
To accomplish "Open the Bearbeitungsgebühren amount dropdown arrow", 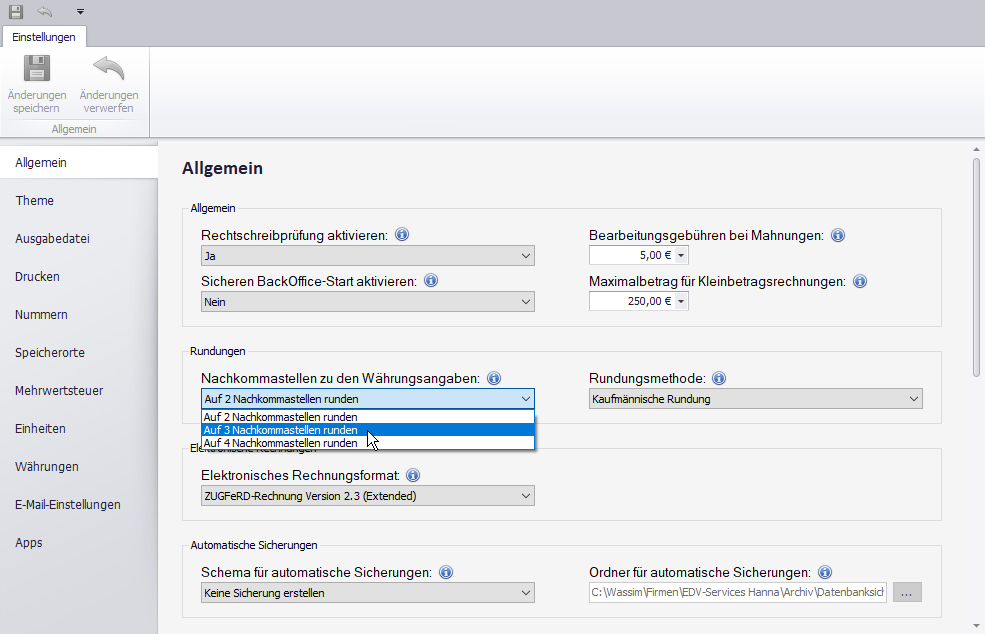I will pos(681,256).
